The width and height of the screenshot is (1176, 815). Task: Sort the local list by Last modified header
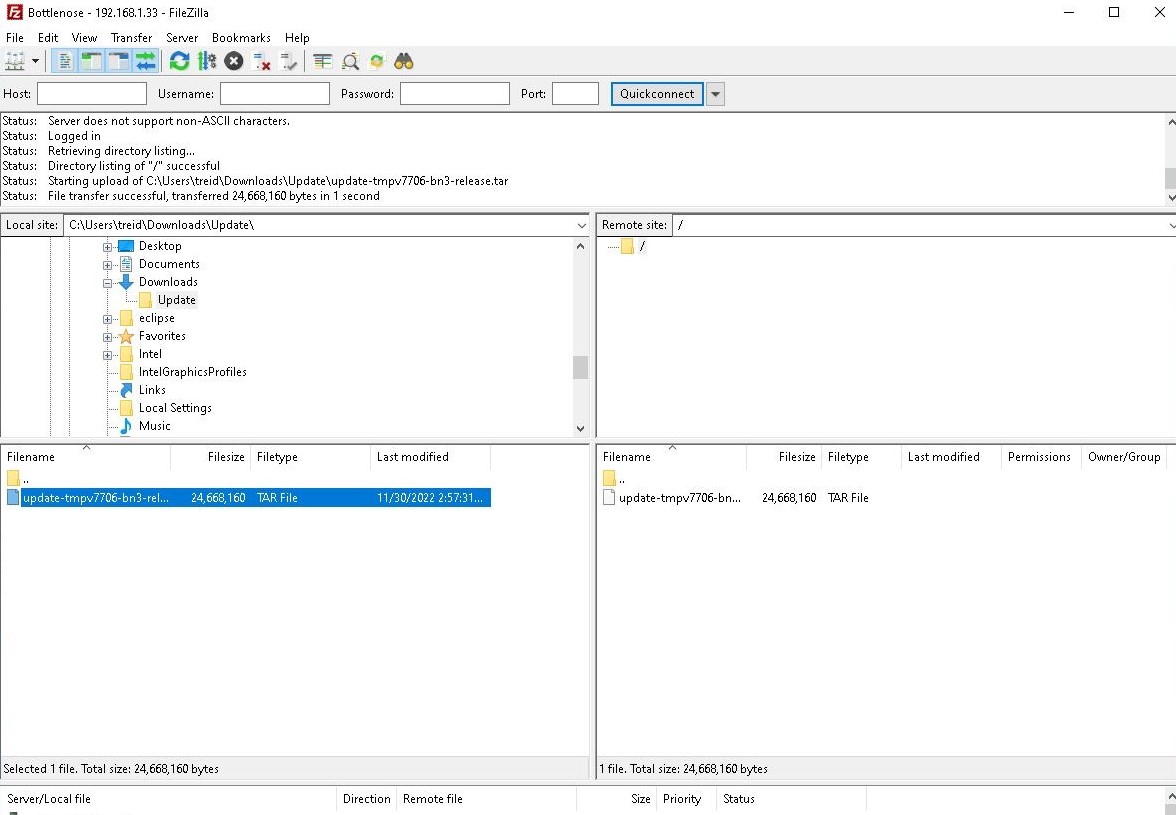(430, 457)
